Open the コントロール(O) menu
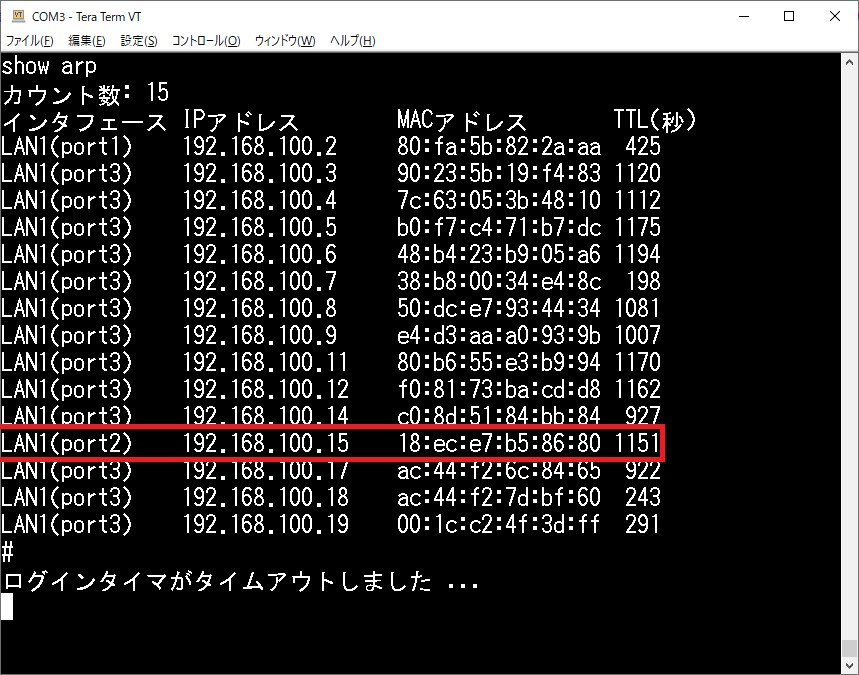The image size is (859, 675). tap(206, 41)
